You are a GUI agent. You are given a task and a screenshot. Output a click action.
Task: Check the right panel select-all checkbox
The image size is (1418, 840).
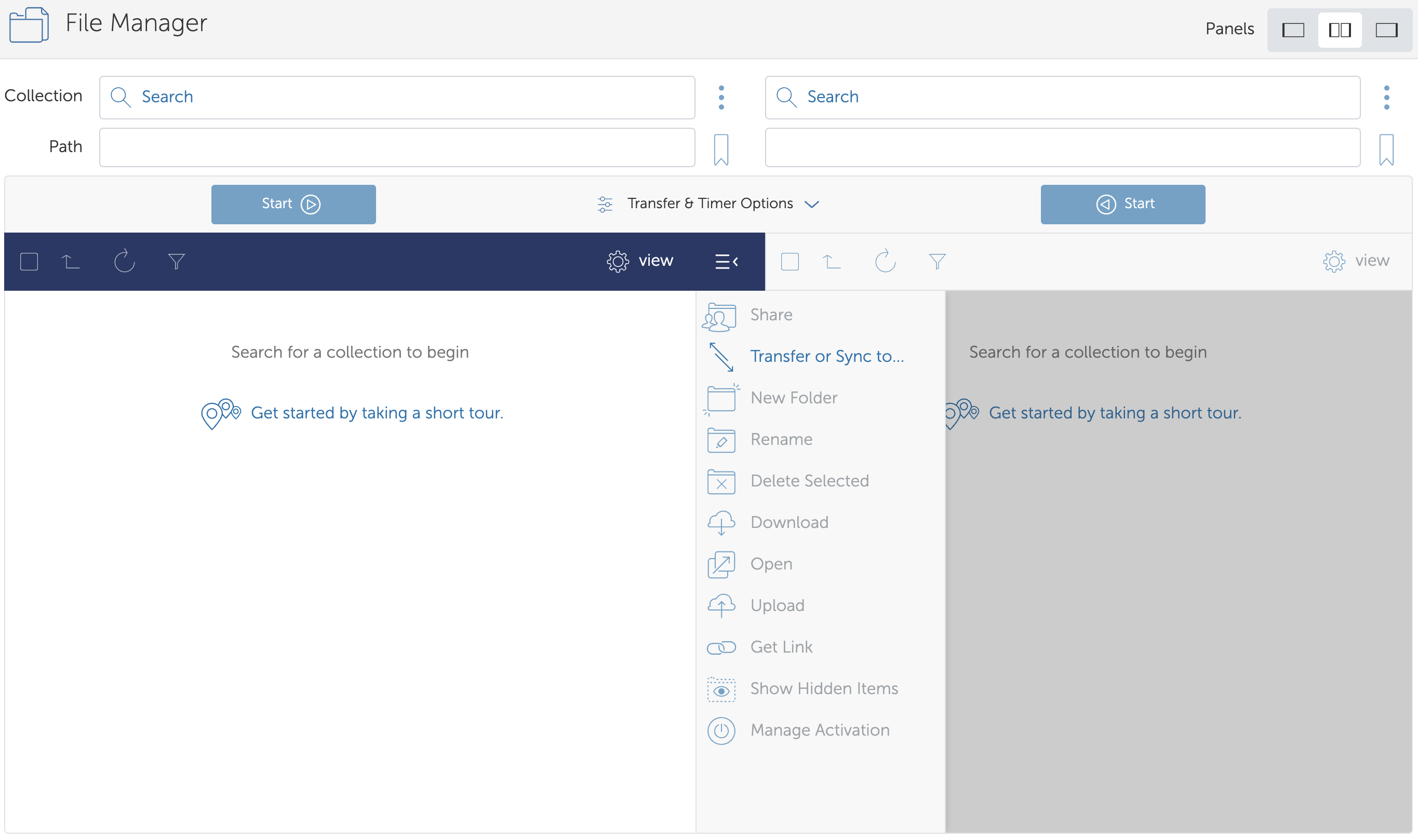click(790, 262)
